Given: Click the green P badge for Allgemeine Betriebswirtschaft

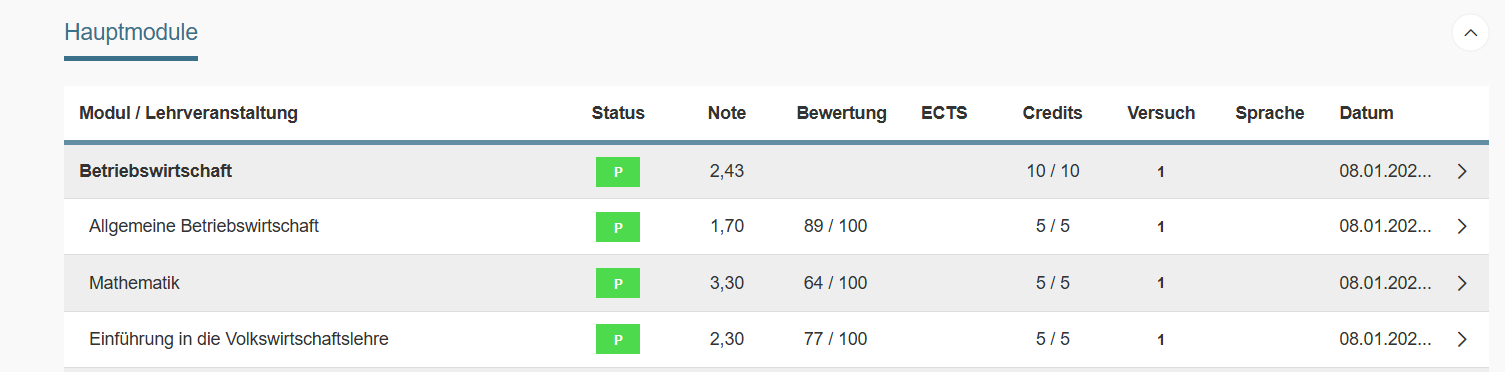Looking at the screenshot, I should point(618,227).
